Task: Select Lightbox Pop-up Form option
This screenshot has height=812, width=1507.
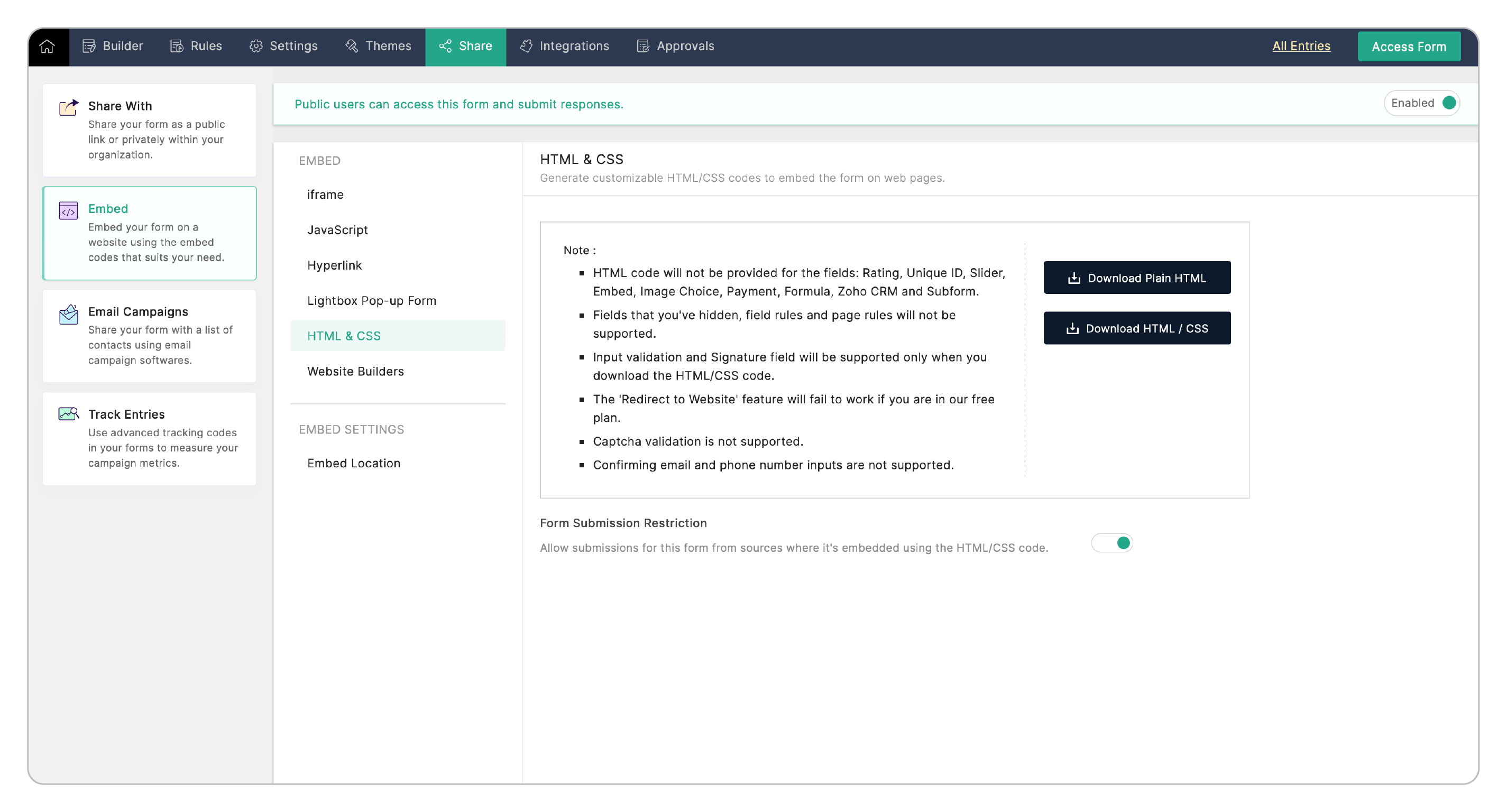Action: [x=372, y=301]
